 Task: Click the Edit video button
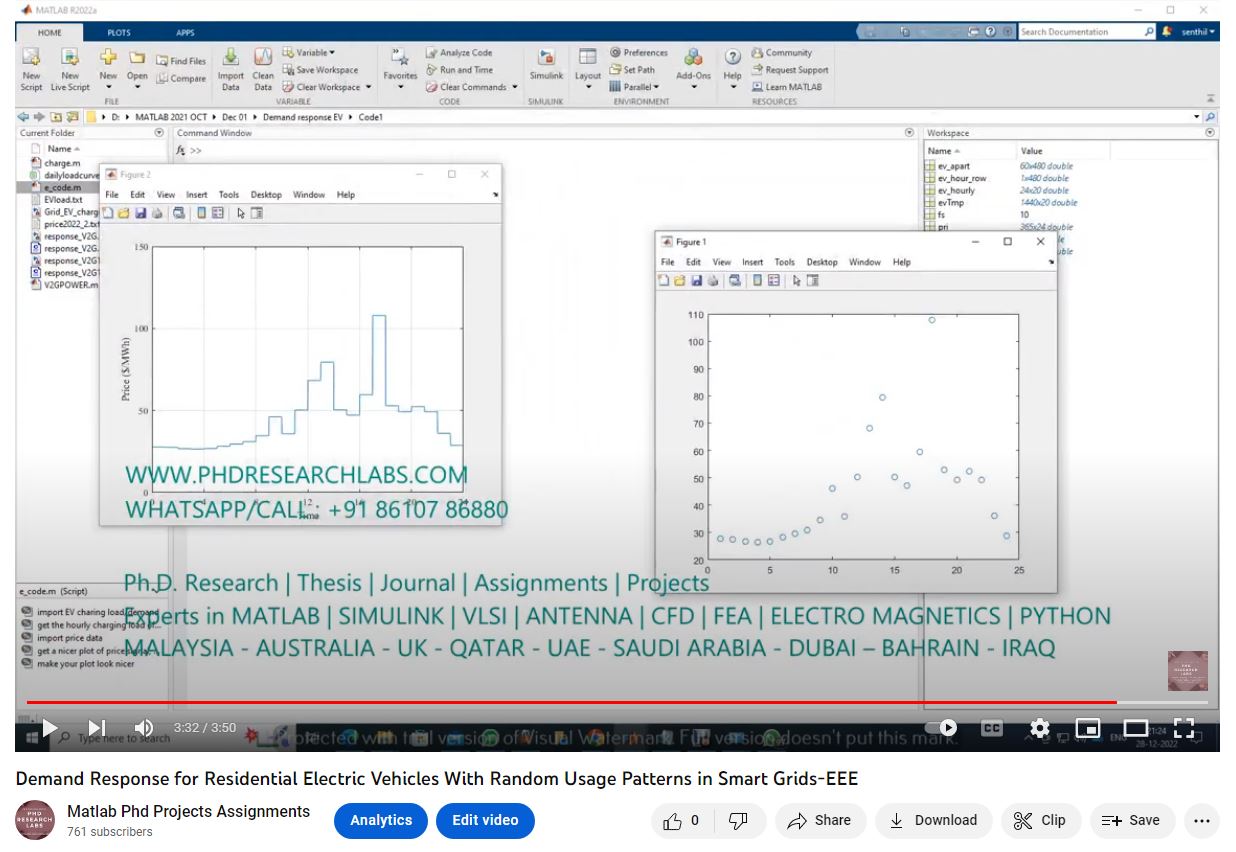click(x=485, y=821)
